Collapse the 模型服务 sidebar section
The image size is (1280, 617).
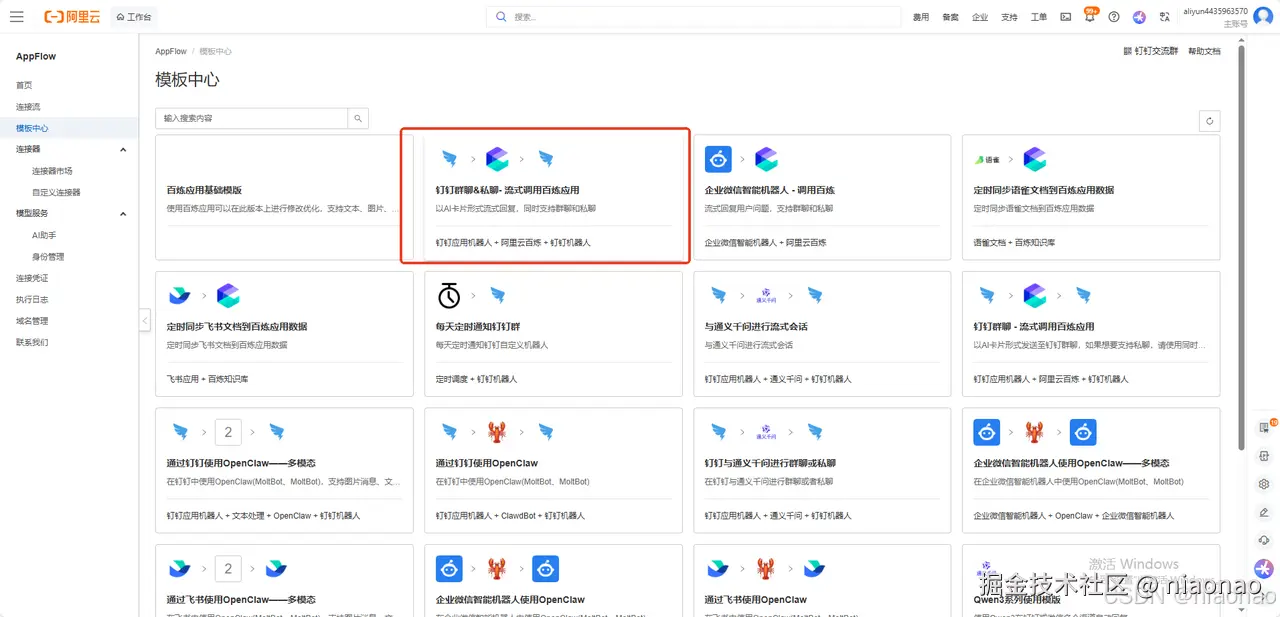pos(122,213)
